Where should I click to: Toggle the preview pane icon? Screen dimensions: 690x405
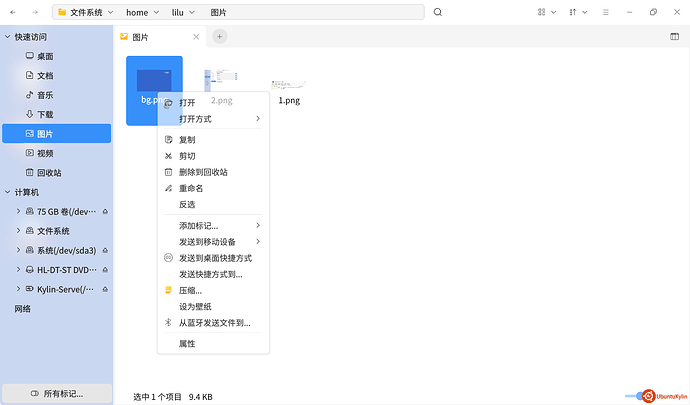coord(675,37)
